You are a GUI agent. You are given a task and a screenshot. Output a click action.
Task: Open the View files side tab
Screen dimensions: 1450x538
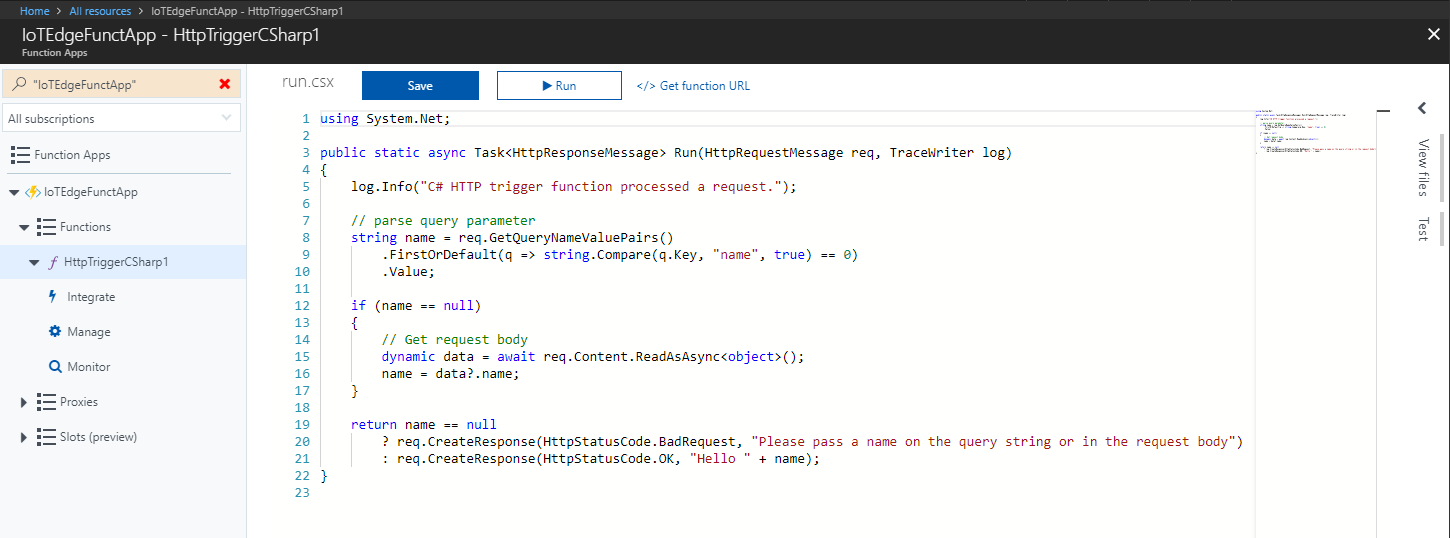[x=1423, y=168]
